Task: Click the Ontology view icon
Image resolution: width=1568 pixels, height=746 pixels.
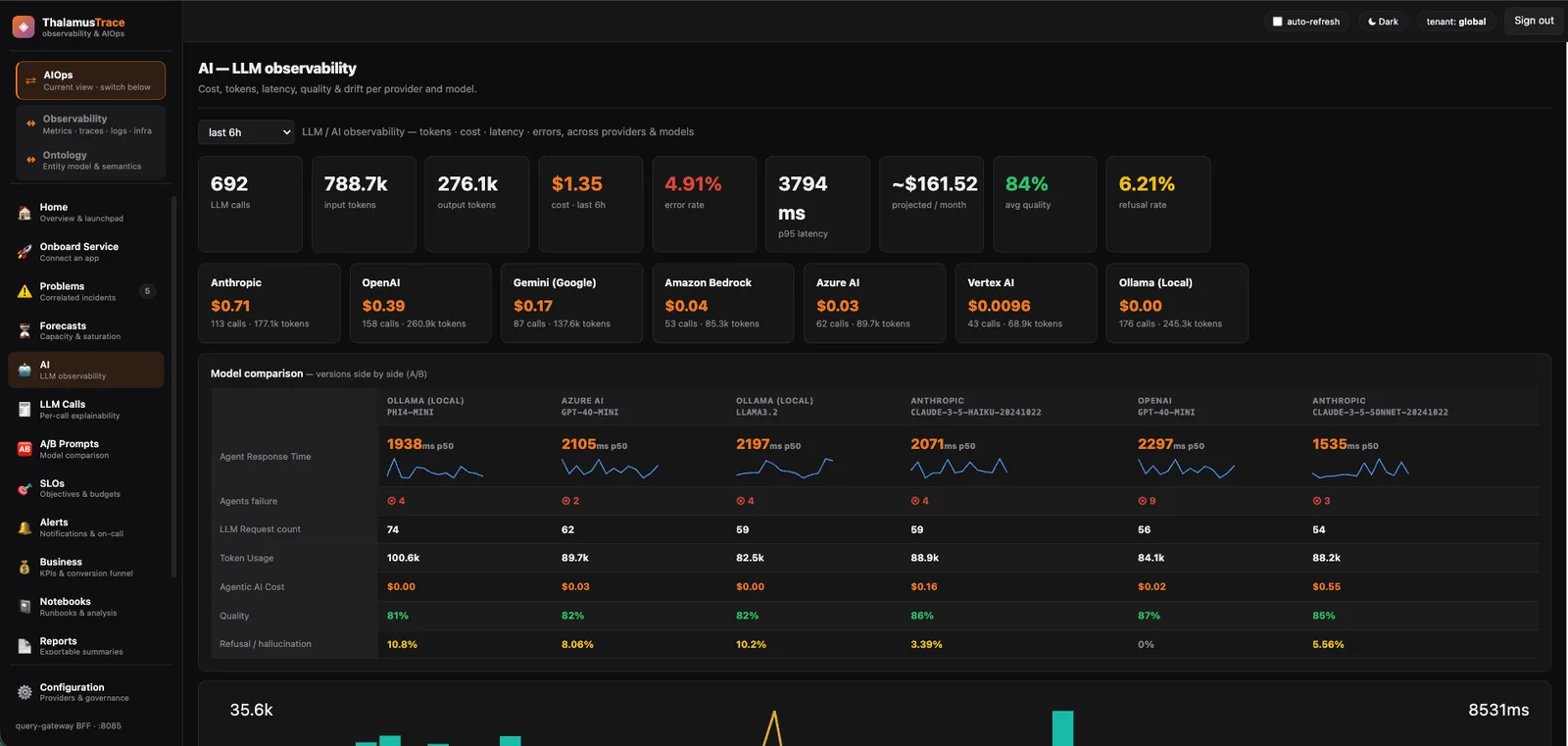Action: coord(30,160)
